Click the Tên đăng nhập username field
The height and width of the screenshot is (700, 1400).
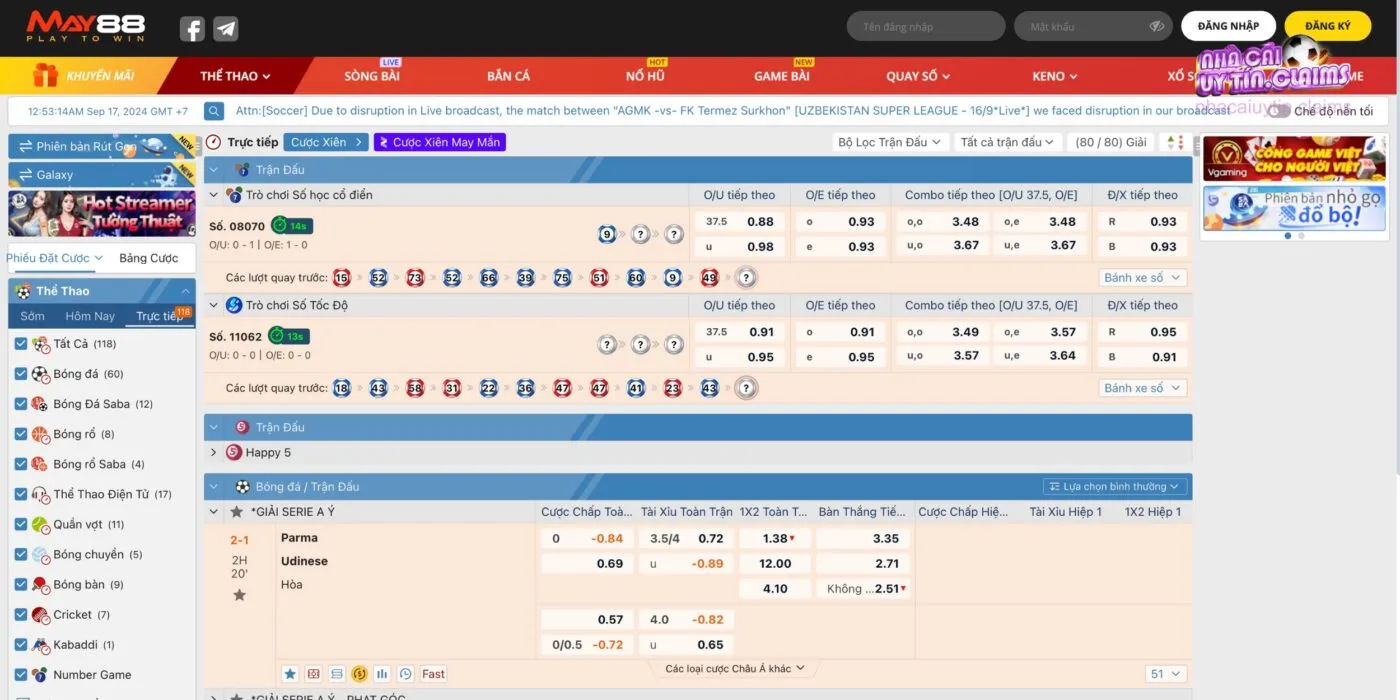(x=925, y=27)
